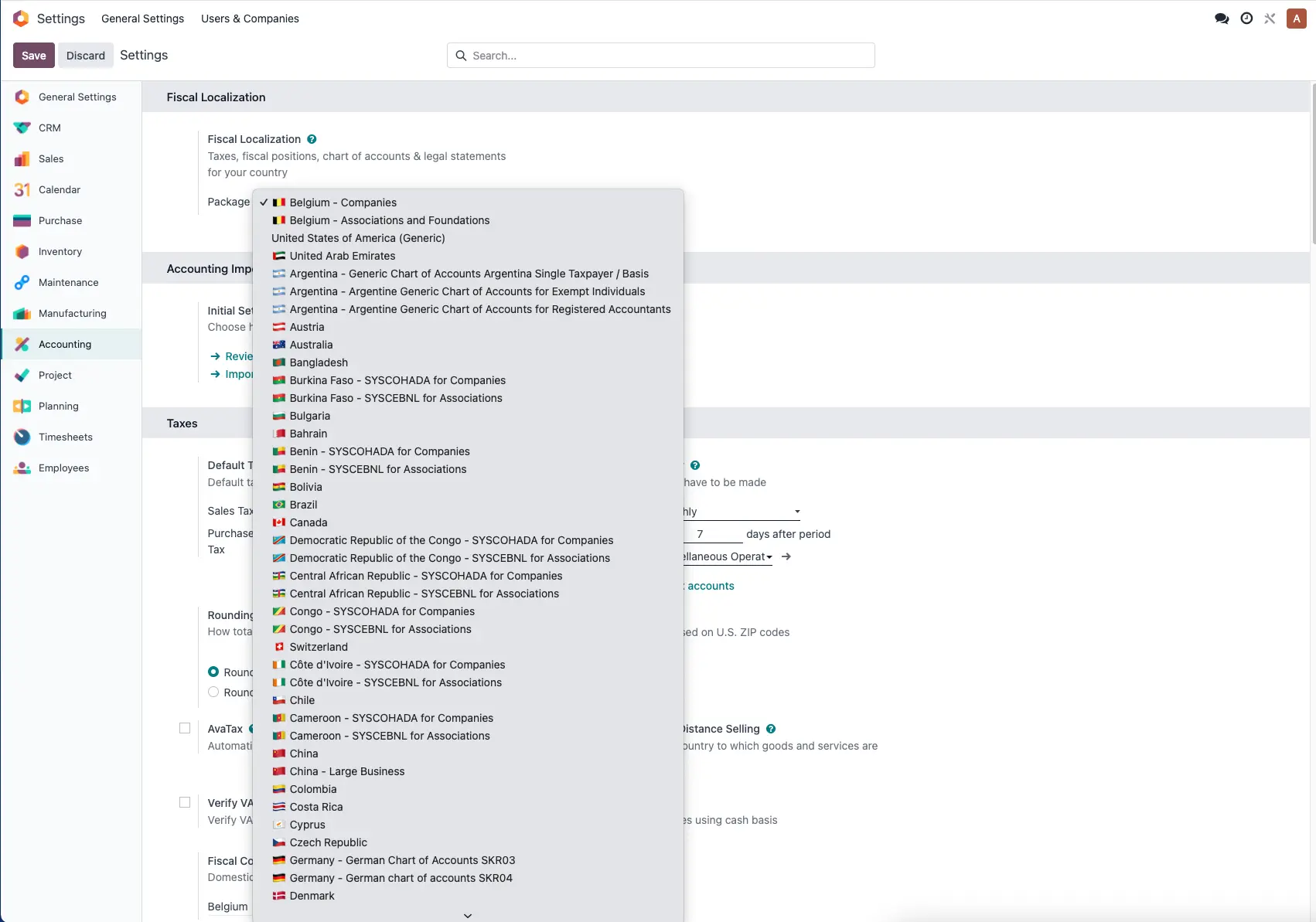Save the settings changes
The image size is (1316, 922).
pyautogui.click(x=33, y=56)
